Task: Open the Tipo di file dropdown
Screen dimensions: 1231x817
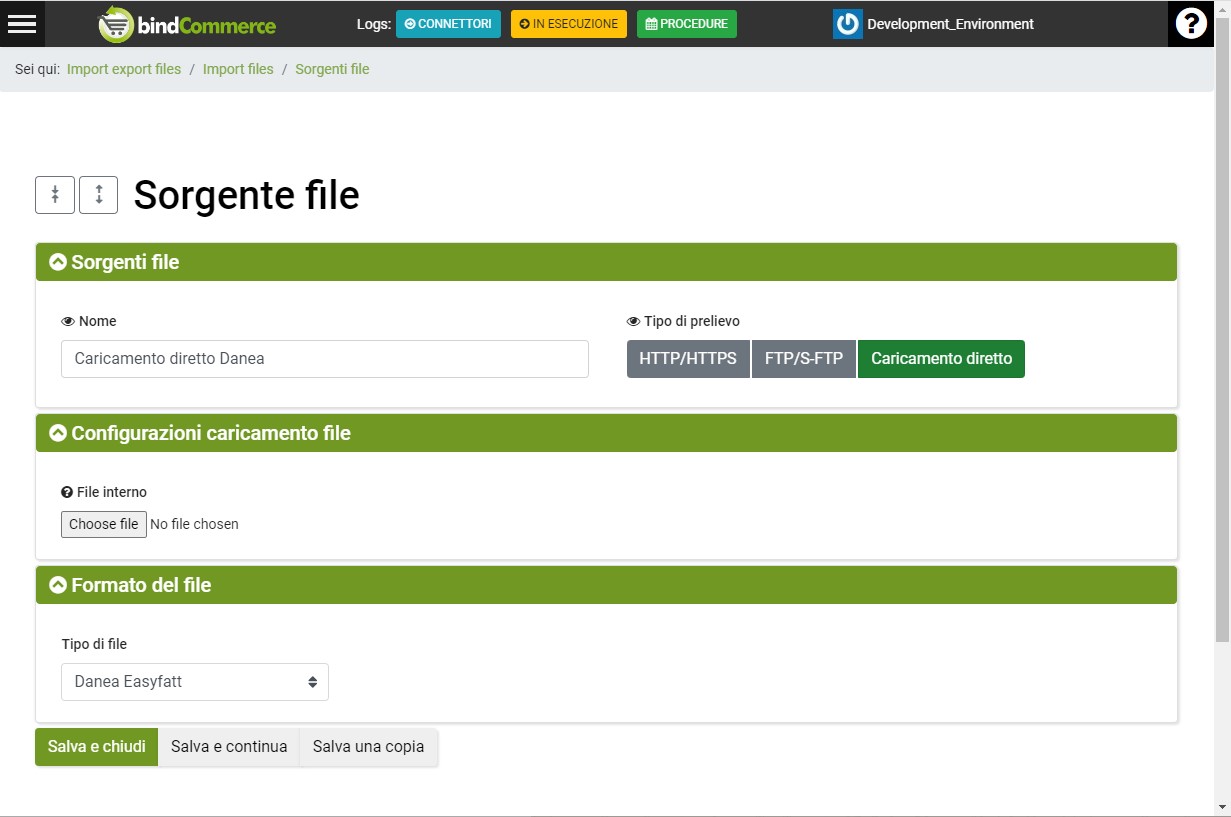Action: tap(195, 682)
